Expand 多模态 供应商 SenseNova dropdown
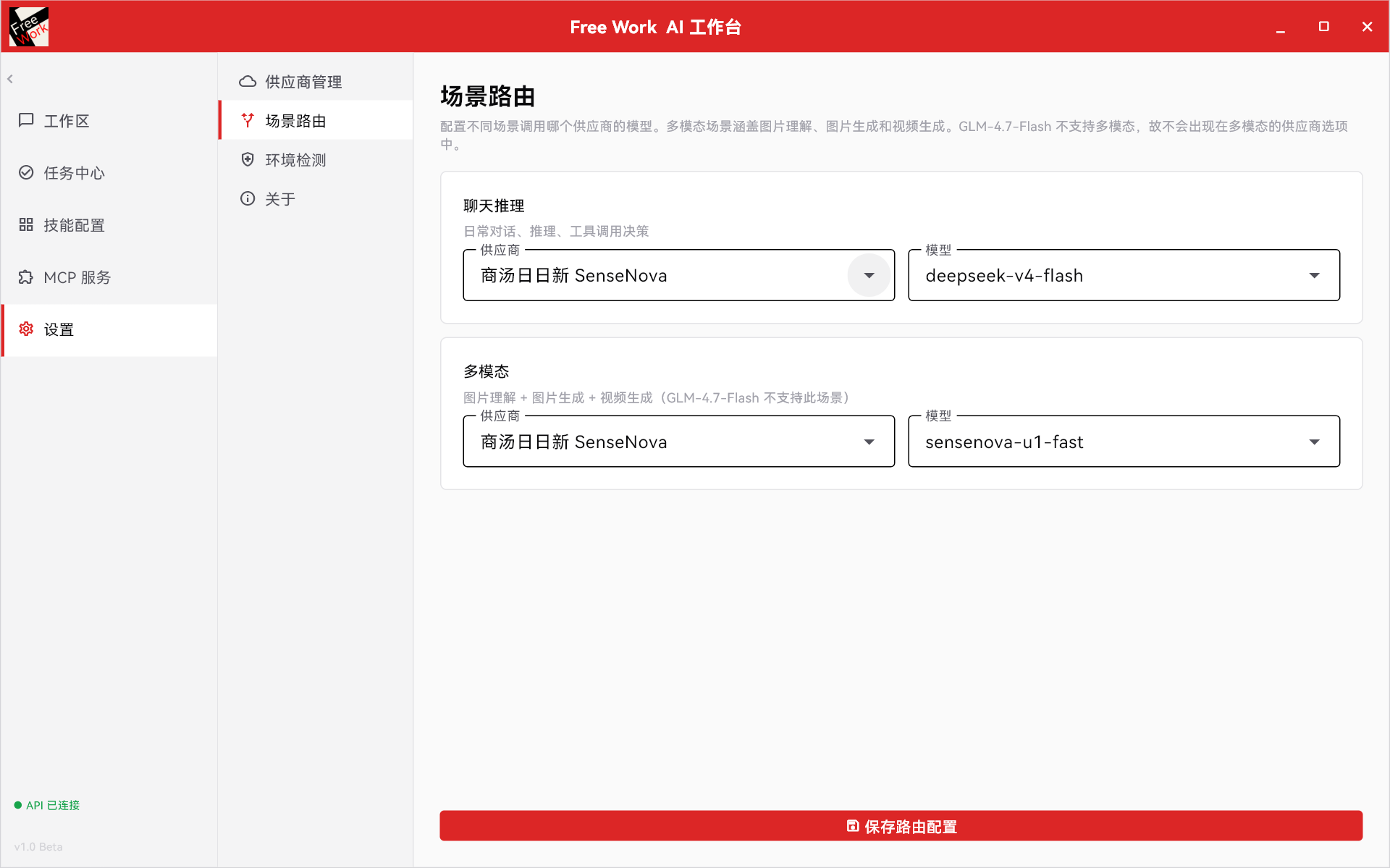The image size is (1390, 868). click(x=678, y=442)
